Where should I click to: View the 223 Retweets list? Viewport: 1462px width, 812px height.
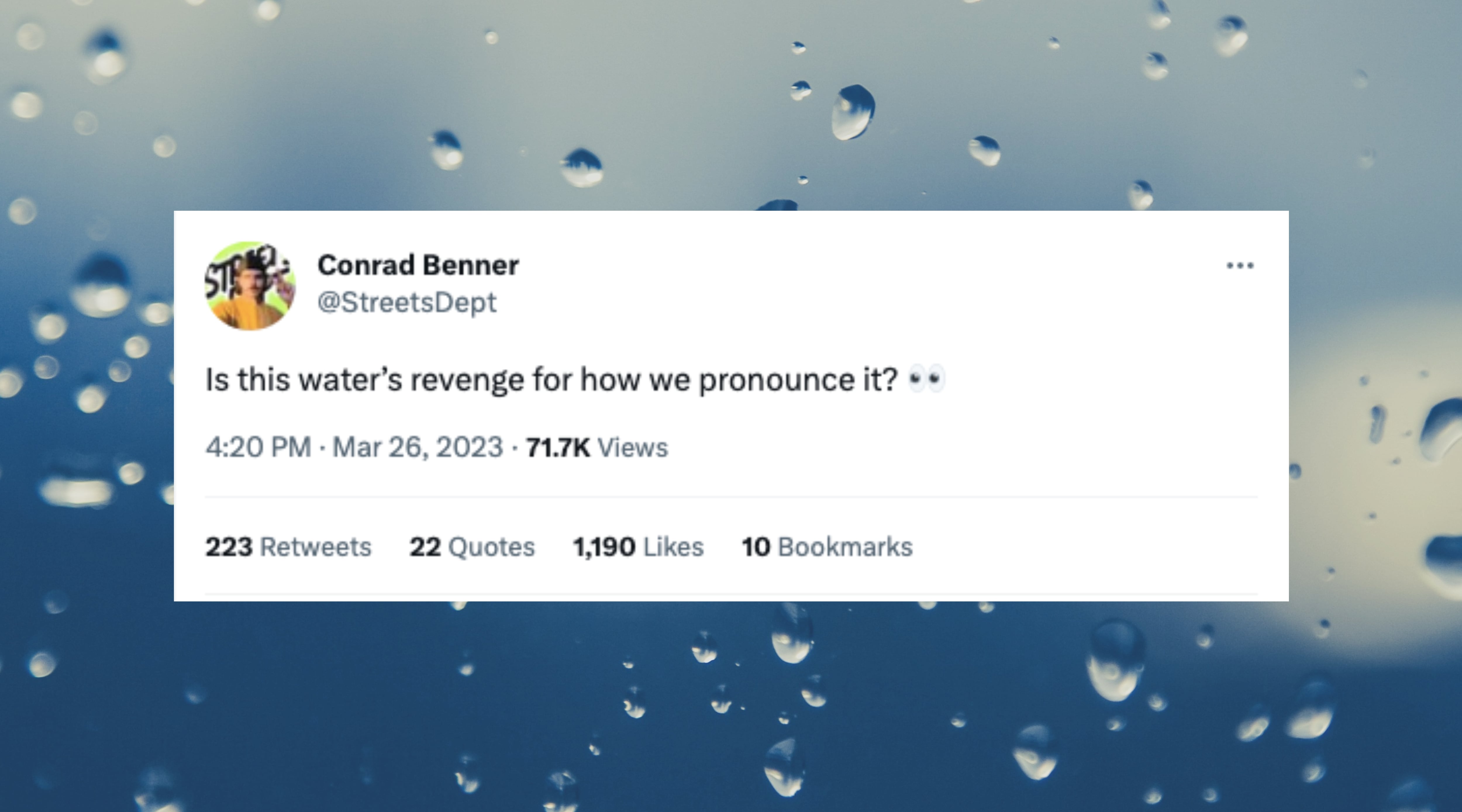click(288, 547)
